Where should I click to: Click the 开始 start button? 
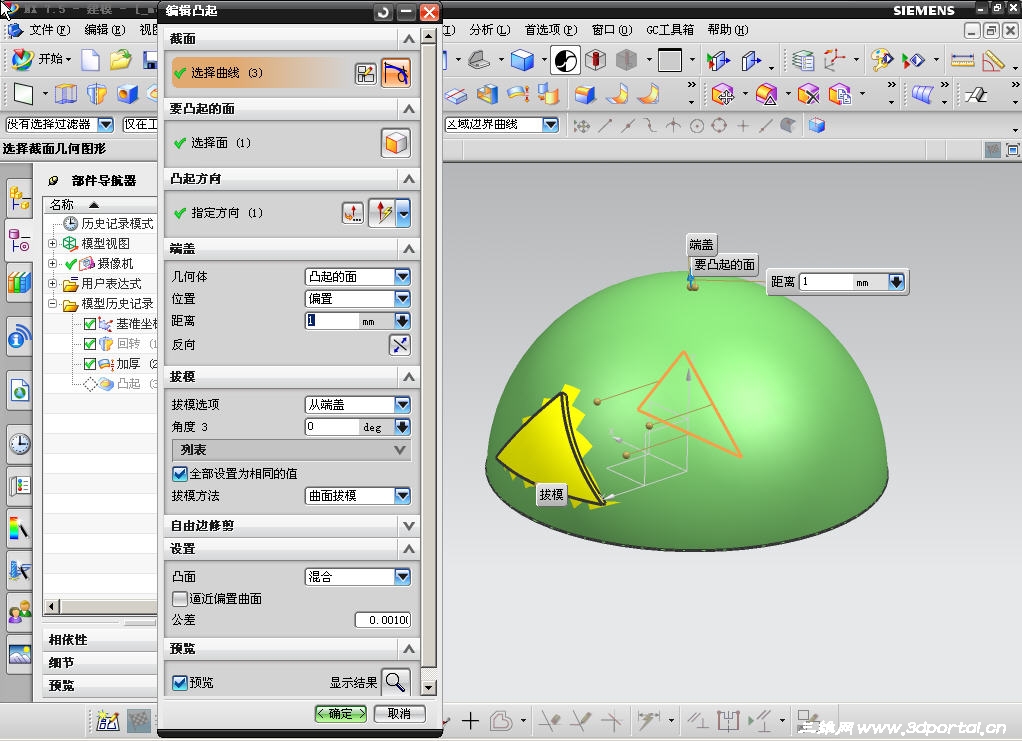40,59
